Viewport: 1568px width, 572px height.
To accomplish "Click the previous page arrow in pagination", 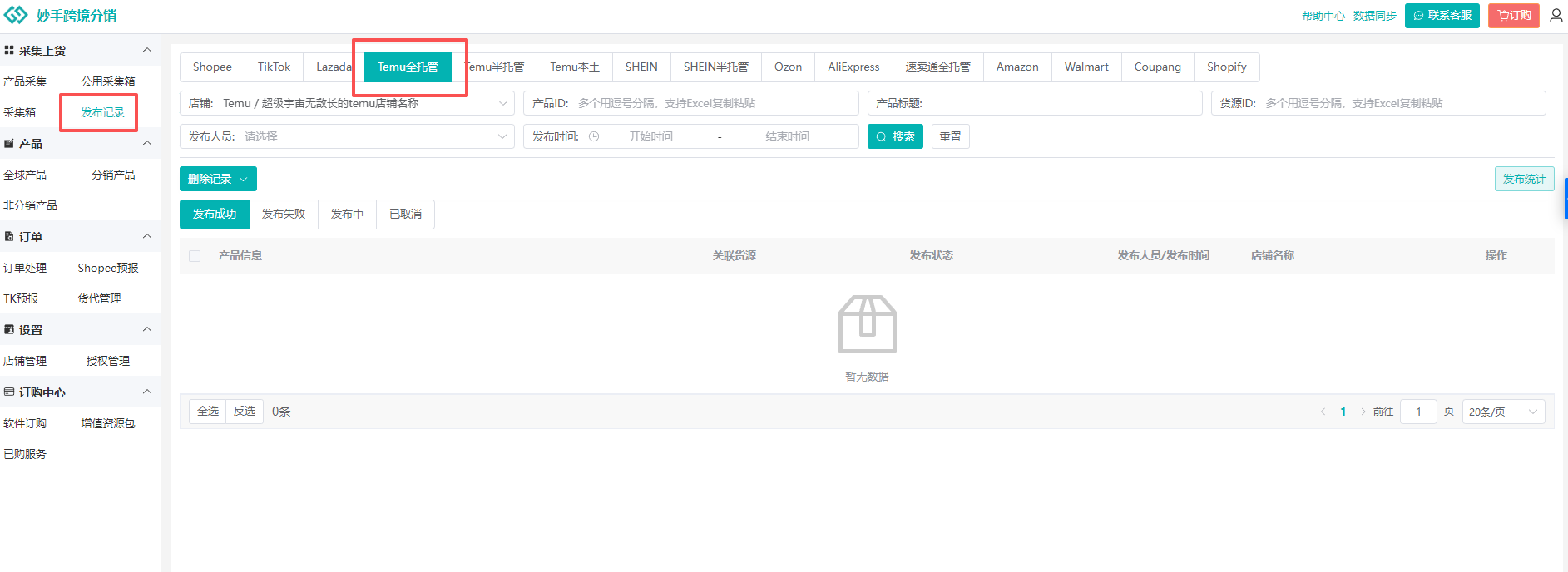I will 1323,412.
